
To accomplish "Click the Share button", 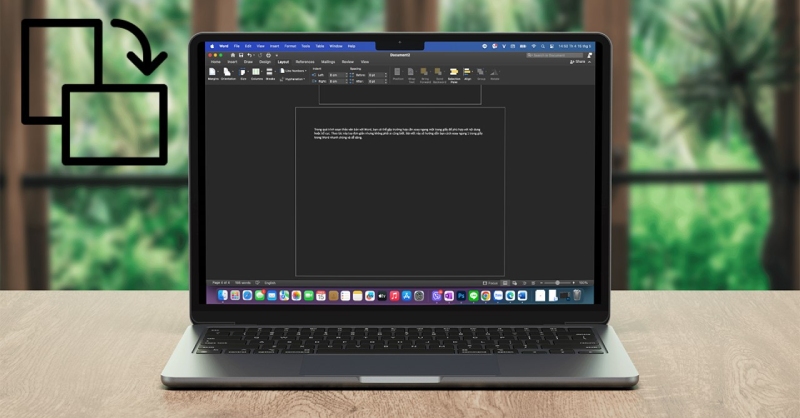I will click(578, 61).
